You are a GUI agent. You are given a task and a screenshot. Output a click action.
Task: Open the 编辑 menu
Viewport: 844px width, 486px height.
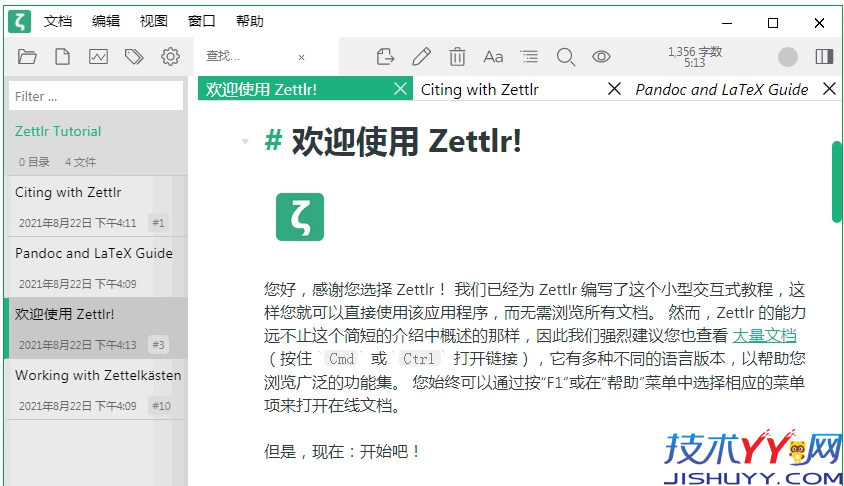[x=106, y=22]
